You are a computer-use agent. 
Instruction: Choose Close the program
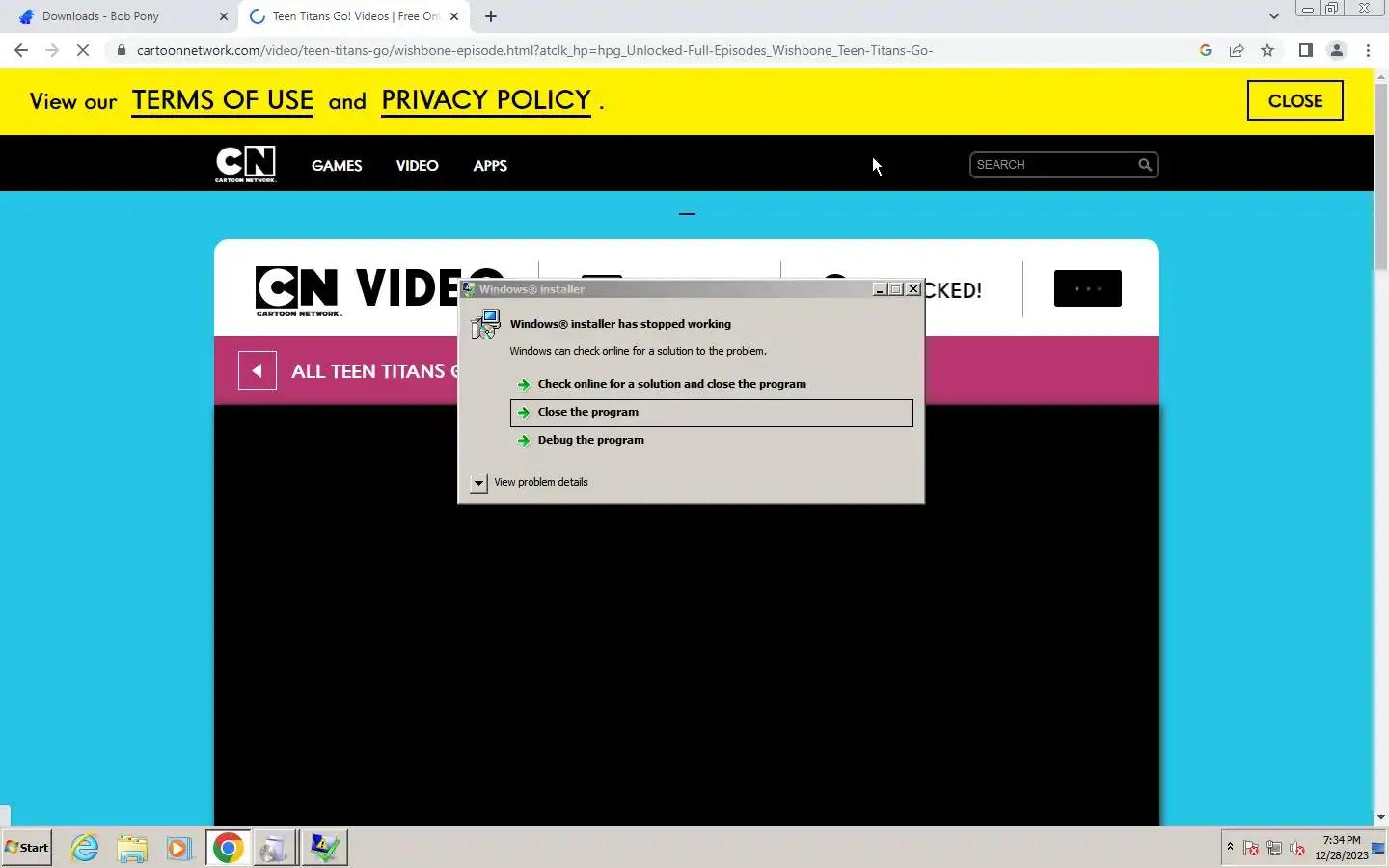(711, 413)
